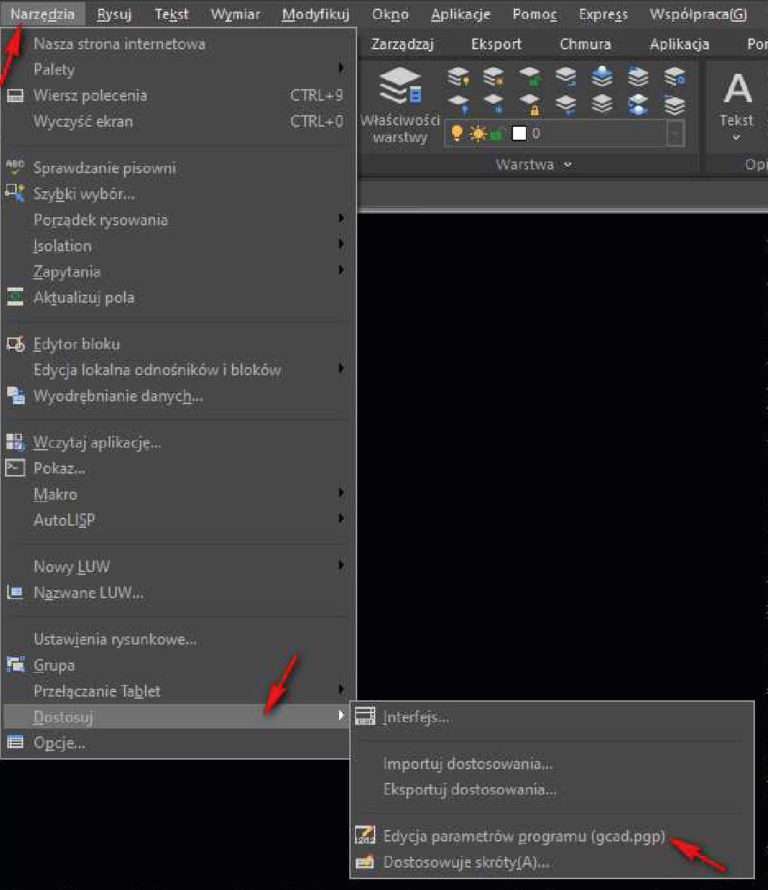Expand the Tekst button dropdown arrow
The width and height of the screenshot is (768, 890).
[737, 137]
